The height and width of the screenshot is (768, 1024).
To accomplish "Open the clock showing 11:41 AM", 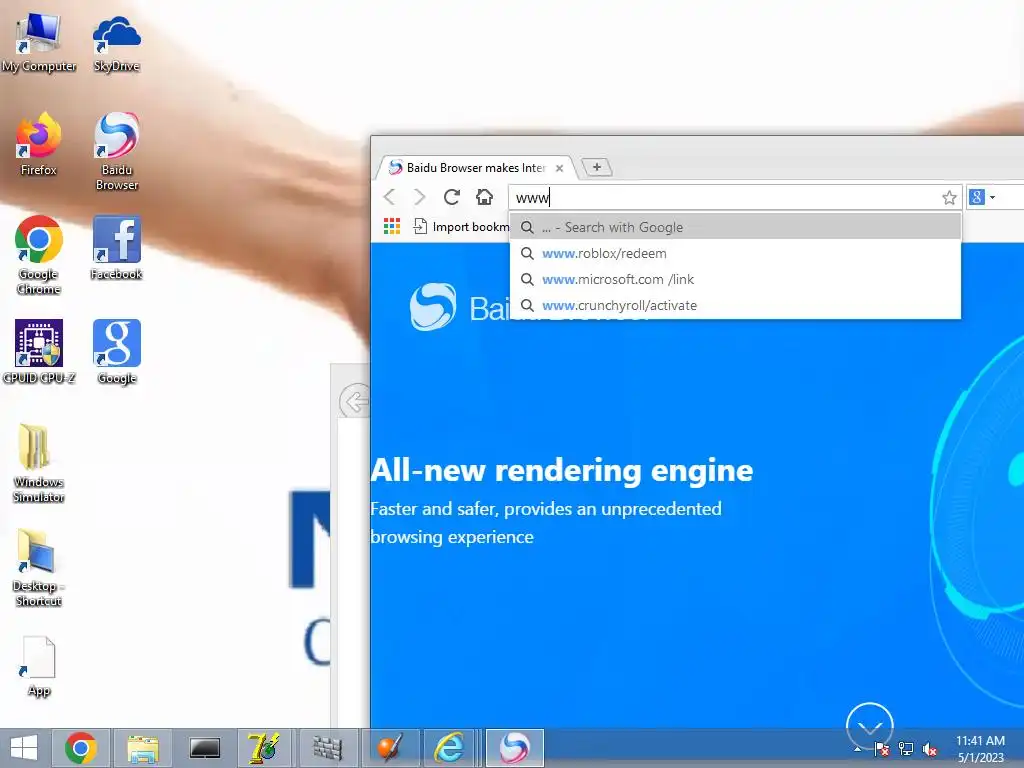I will [x=980, y=749].
